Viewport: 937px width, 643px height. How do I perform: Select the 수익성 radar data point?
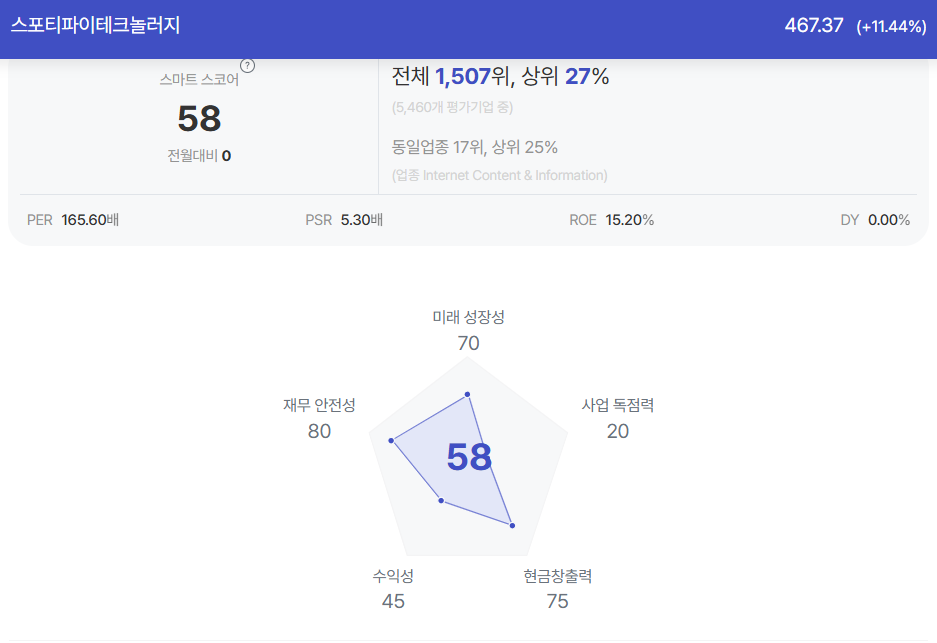(441, 501)
